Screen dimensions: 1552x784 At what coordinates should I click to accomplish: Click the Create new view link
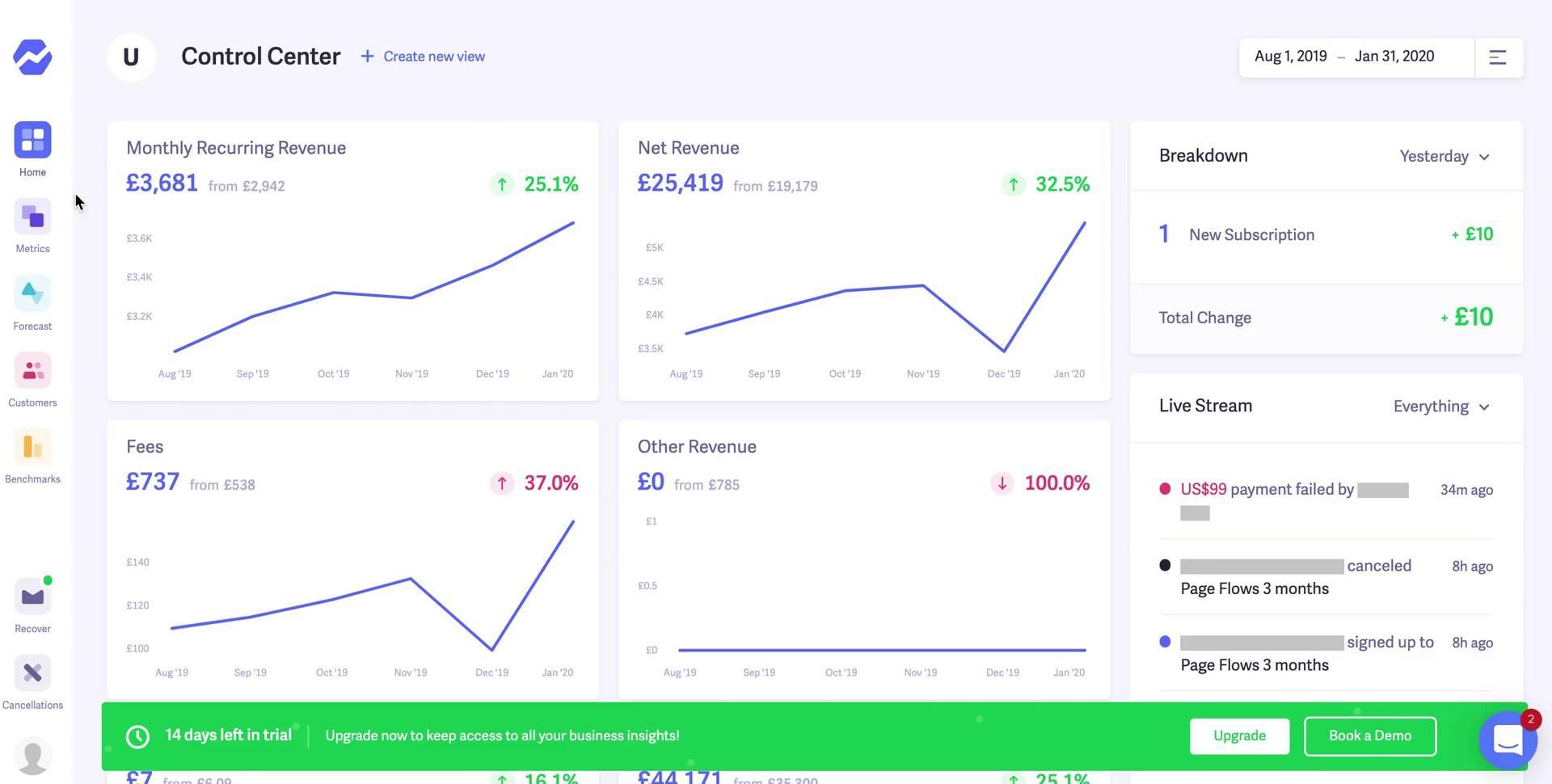(423, 57)
